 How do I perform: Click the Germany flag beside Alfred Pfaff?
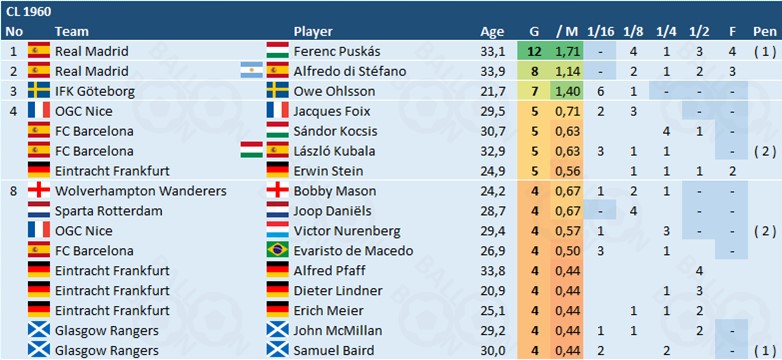click(x=278, y=270)
